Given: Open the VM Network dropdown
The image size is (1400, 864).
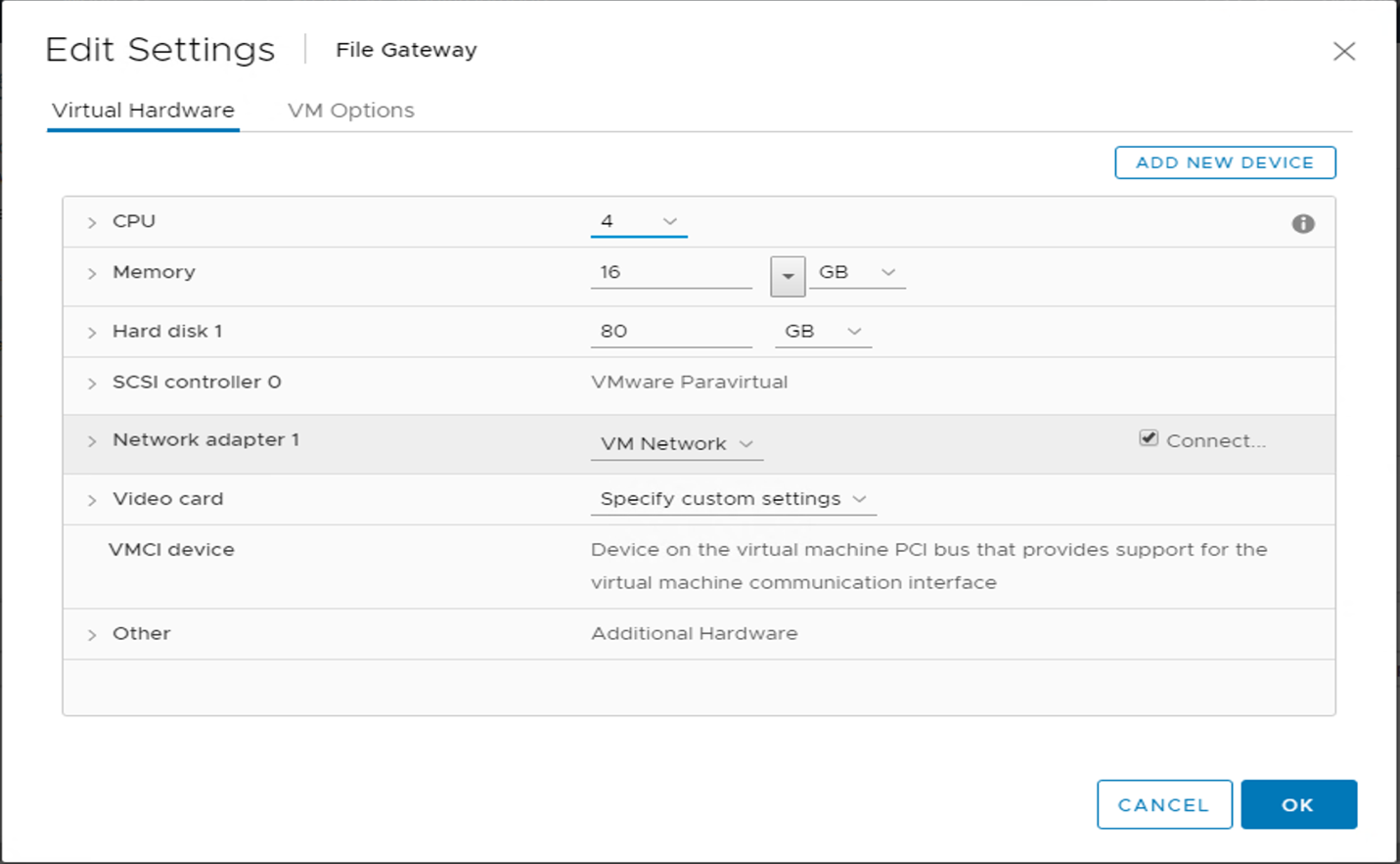Looking at the screenshot, I should [745, 443].
